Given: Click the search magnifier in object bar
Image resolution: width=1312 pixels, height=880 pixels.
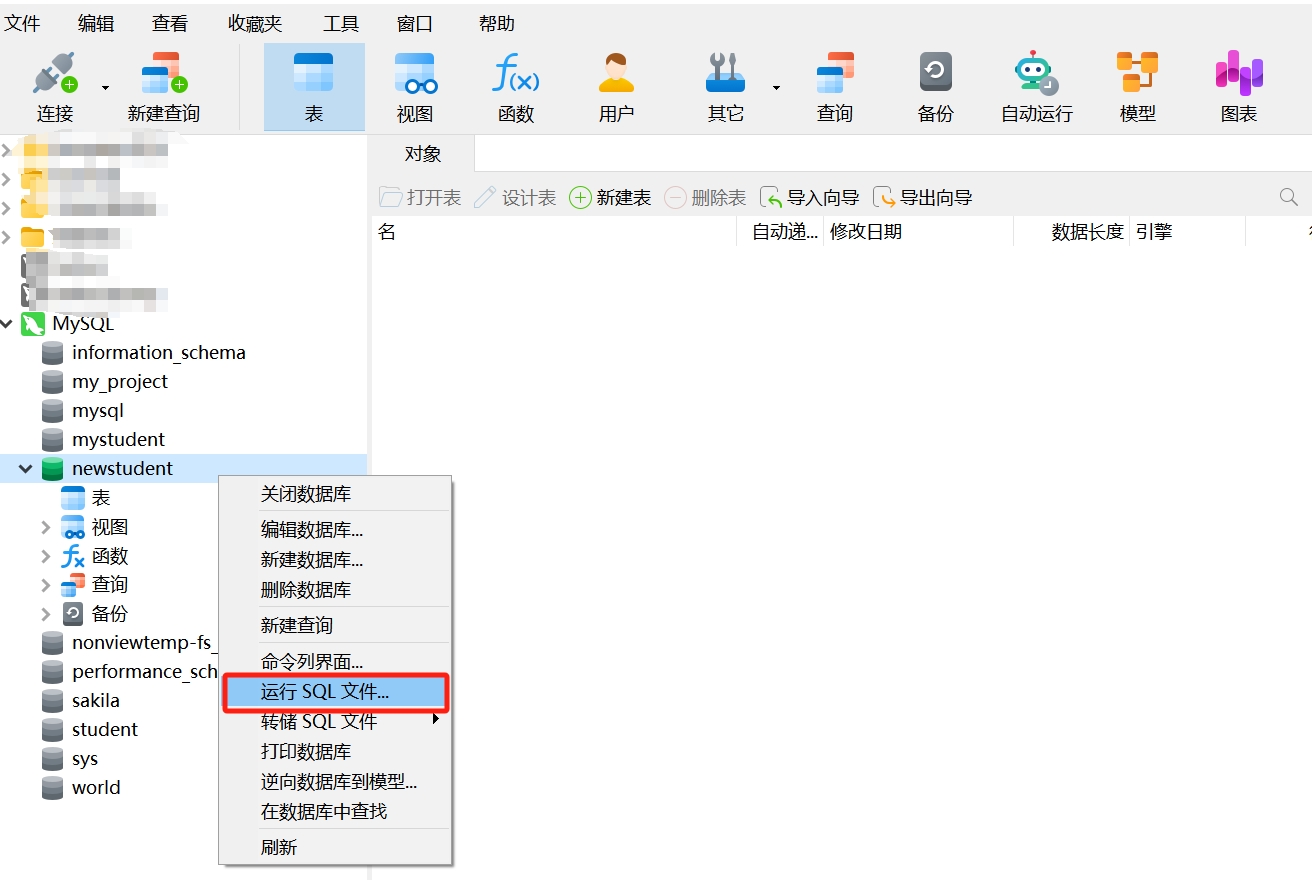Looking at the screenshot, I should pos(1288,198).
